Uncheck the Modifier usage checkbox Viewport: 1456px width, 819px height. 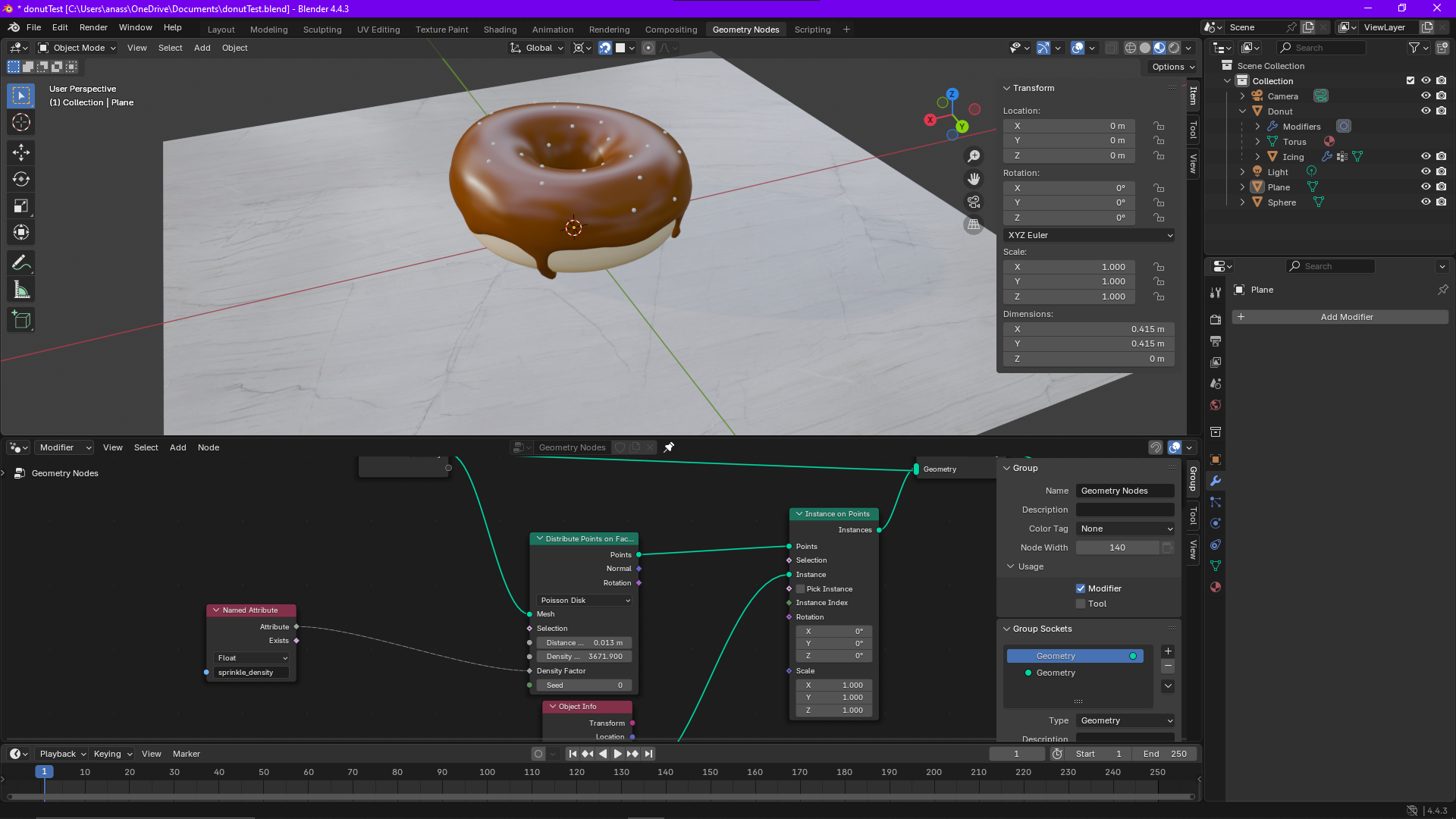click(1081, 588)
